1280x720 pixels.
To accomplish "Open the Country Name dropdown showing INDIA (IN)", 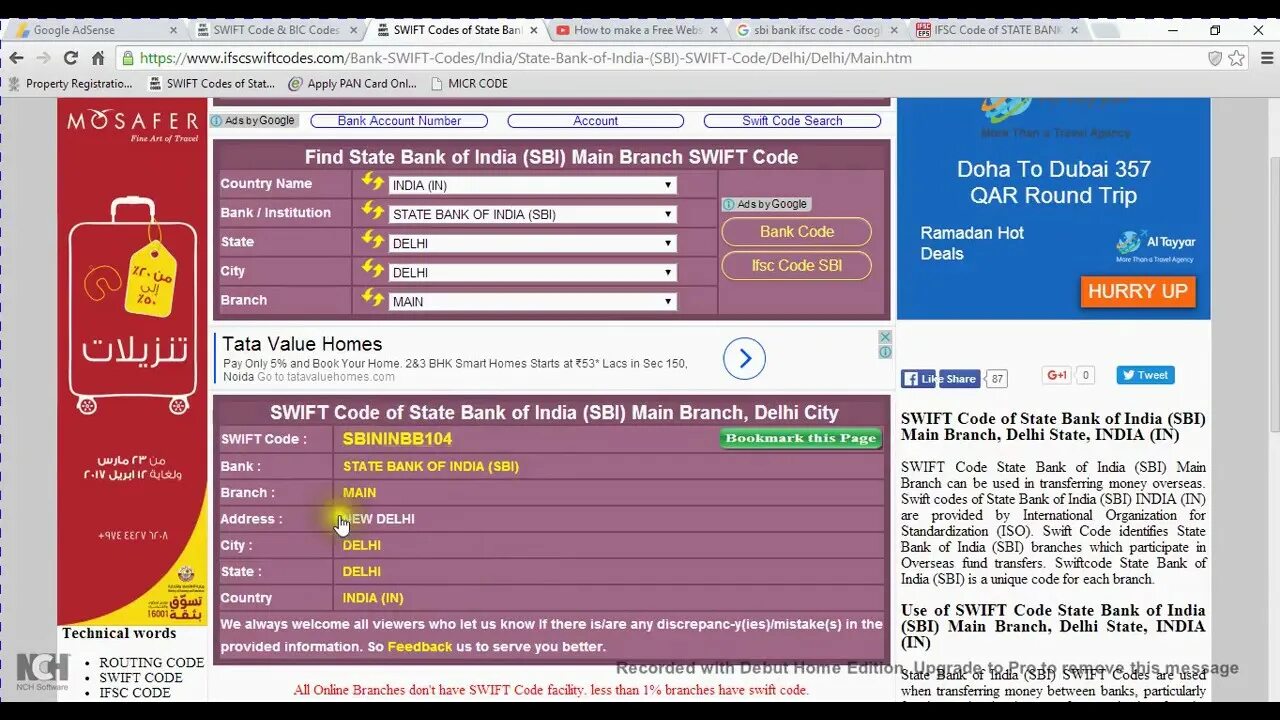I will tap(532, 185).
